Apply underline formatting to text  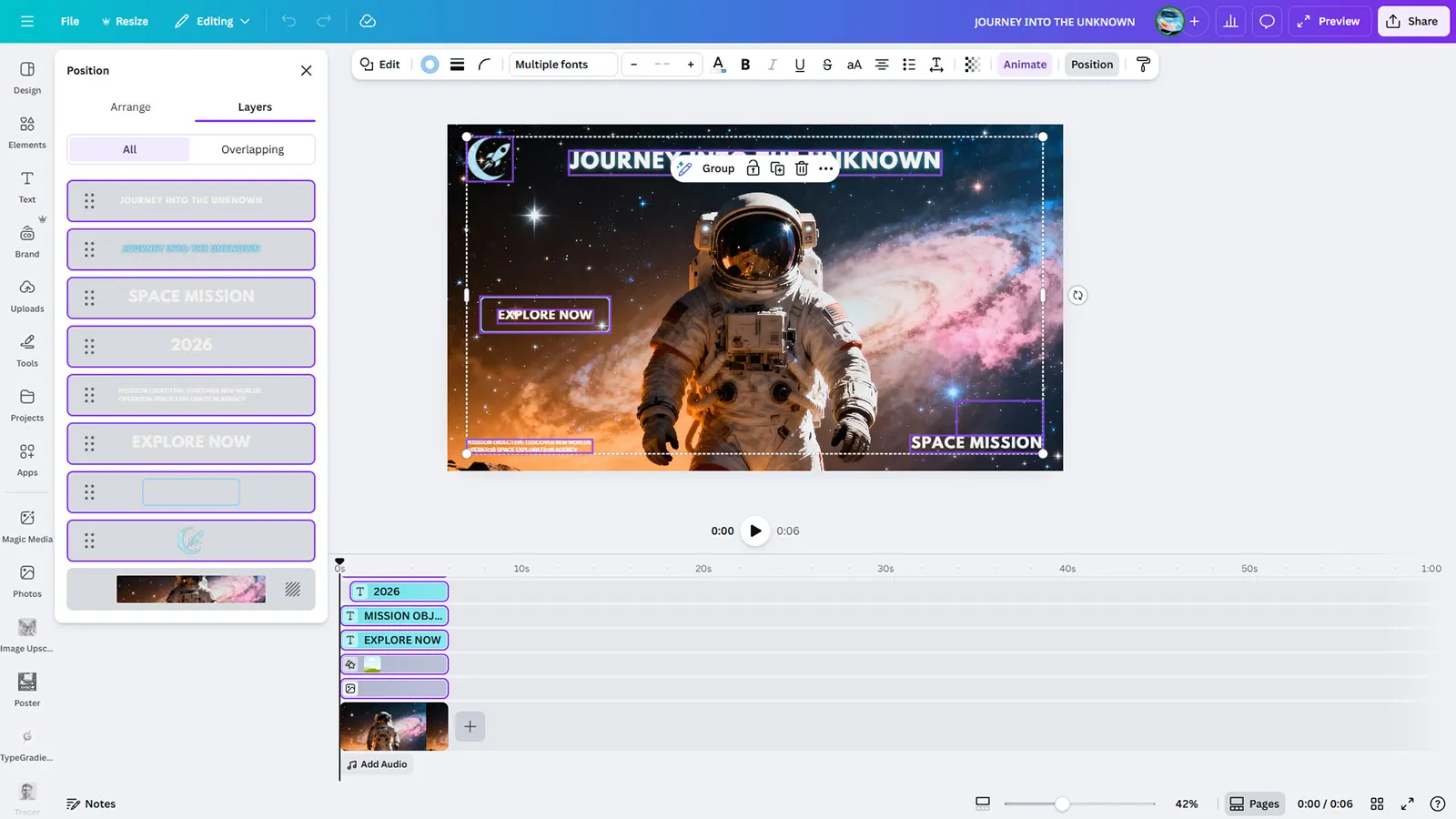tap(799, 65)
